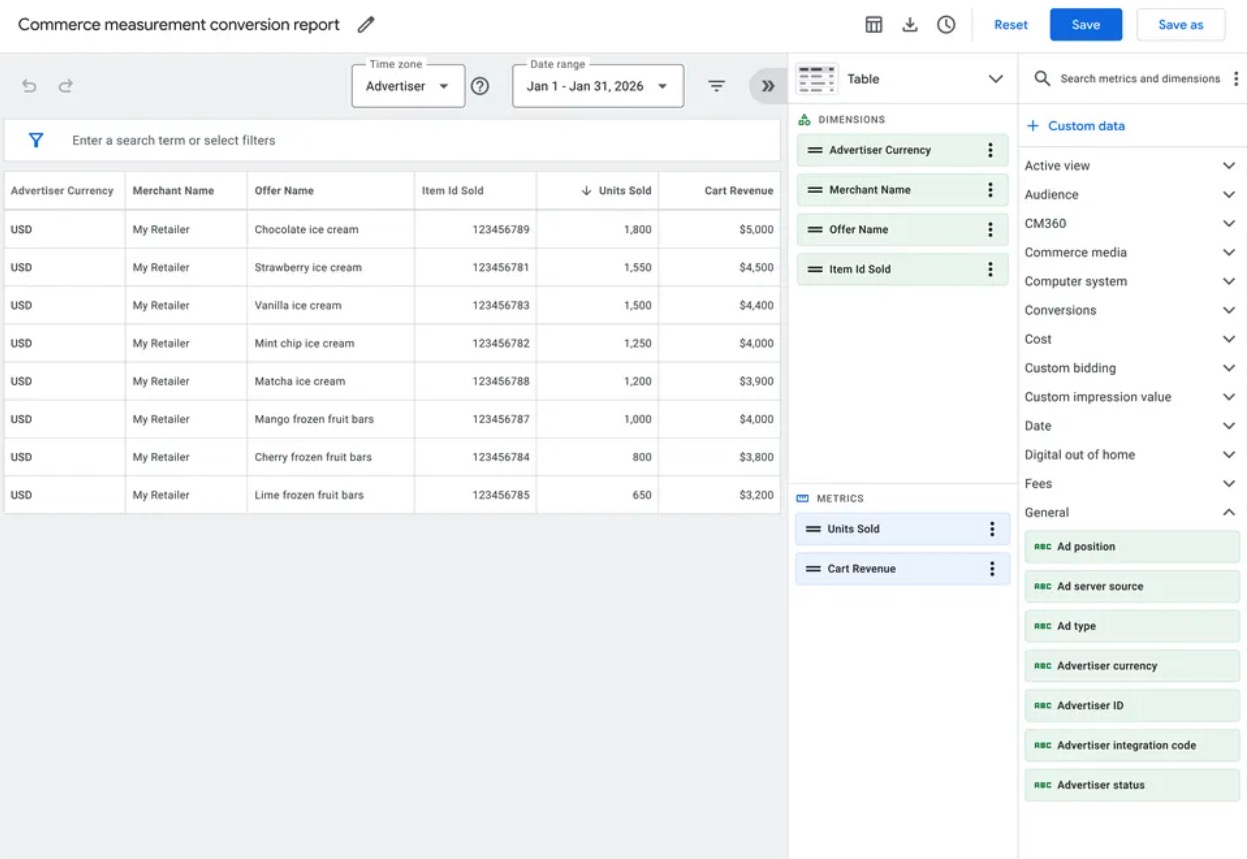Collapse panel with double-chevron button
The width and height of the screenshot is (1247, 859).
point(768,86)
